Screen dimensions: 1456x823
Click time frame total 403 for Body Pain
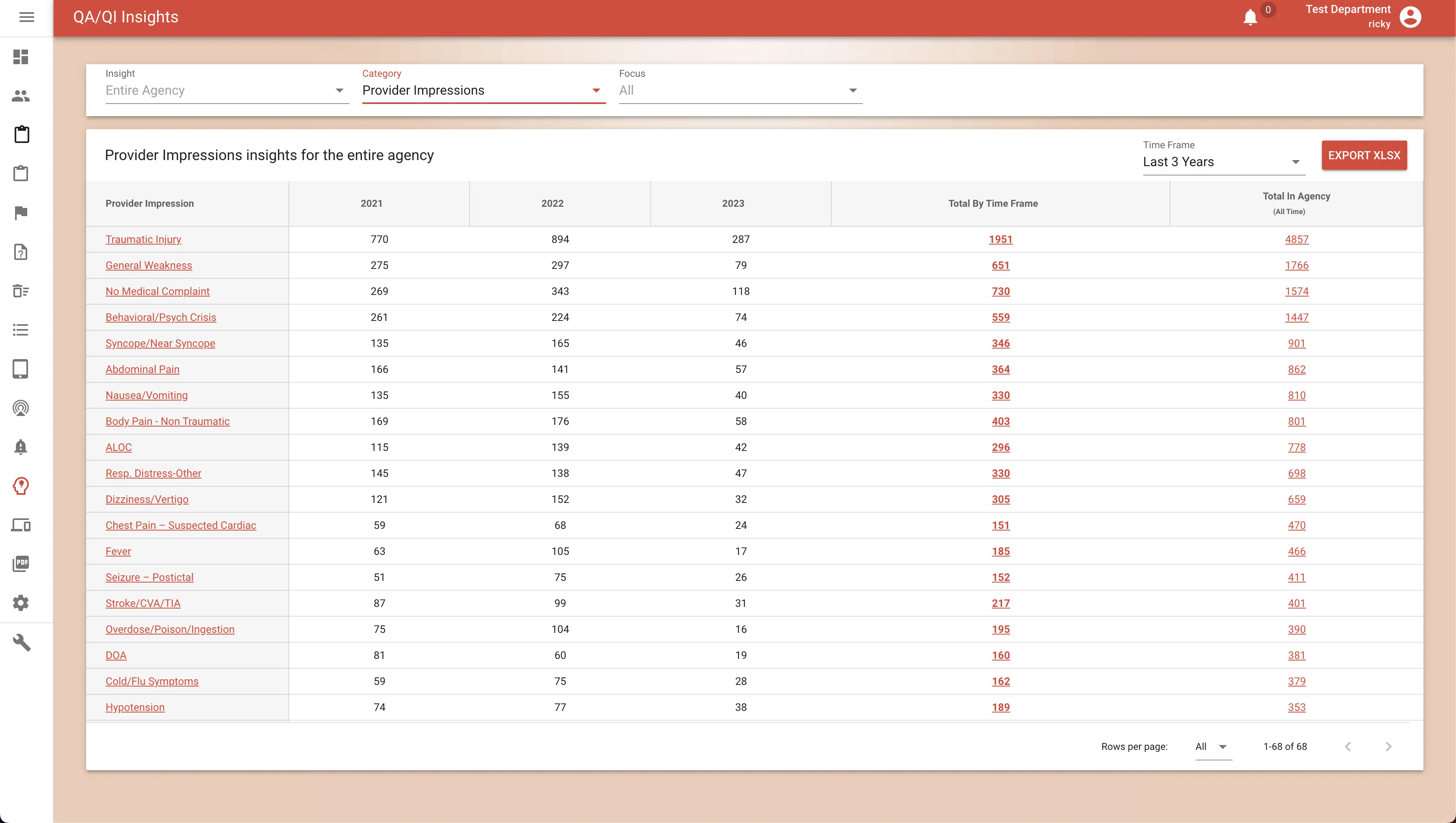(1001, 421)
